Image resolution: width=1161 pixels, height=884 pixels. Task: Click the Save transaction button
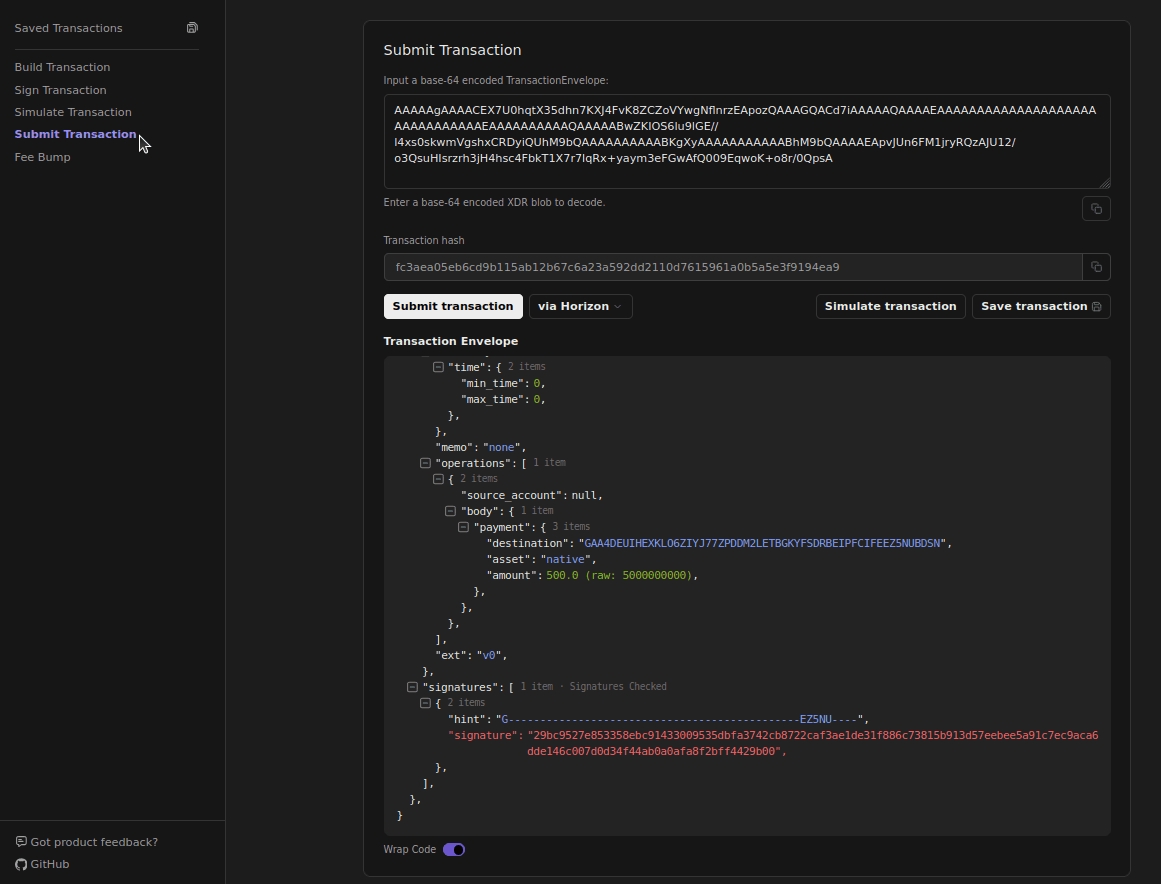tap(1040, 307)
